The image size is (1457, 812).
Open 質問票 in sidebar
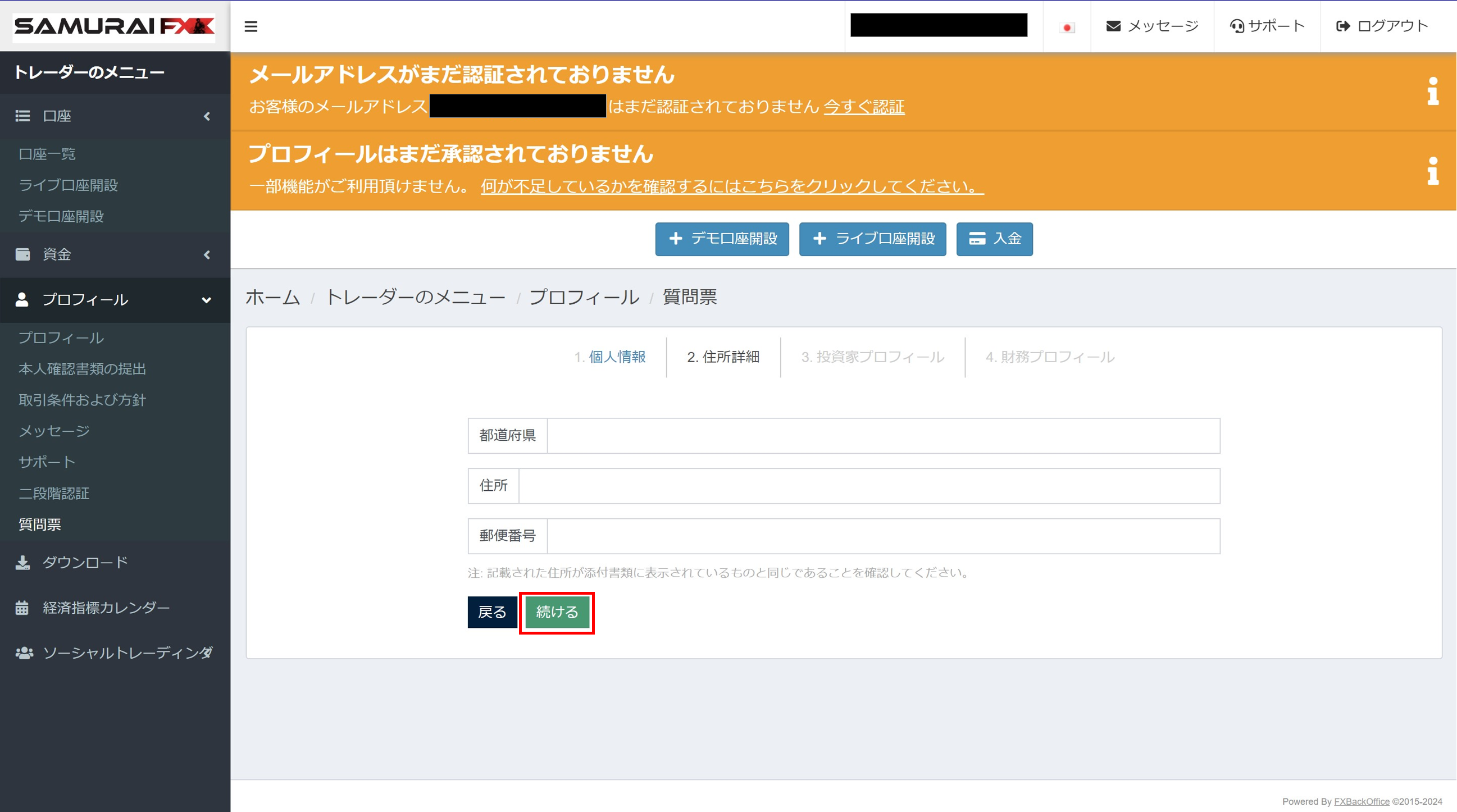point(39,524)
